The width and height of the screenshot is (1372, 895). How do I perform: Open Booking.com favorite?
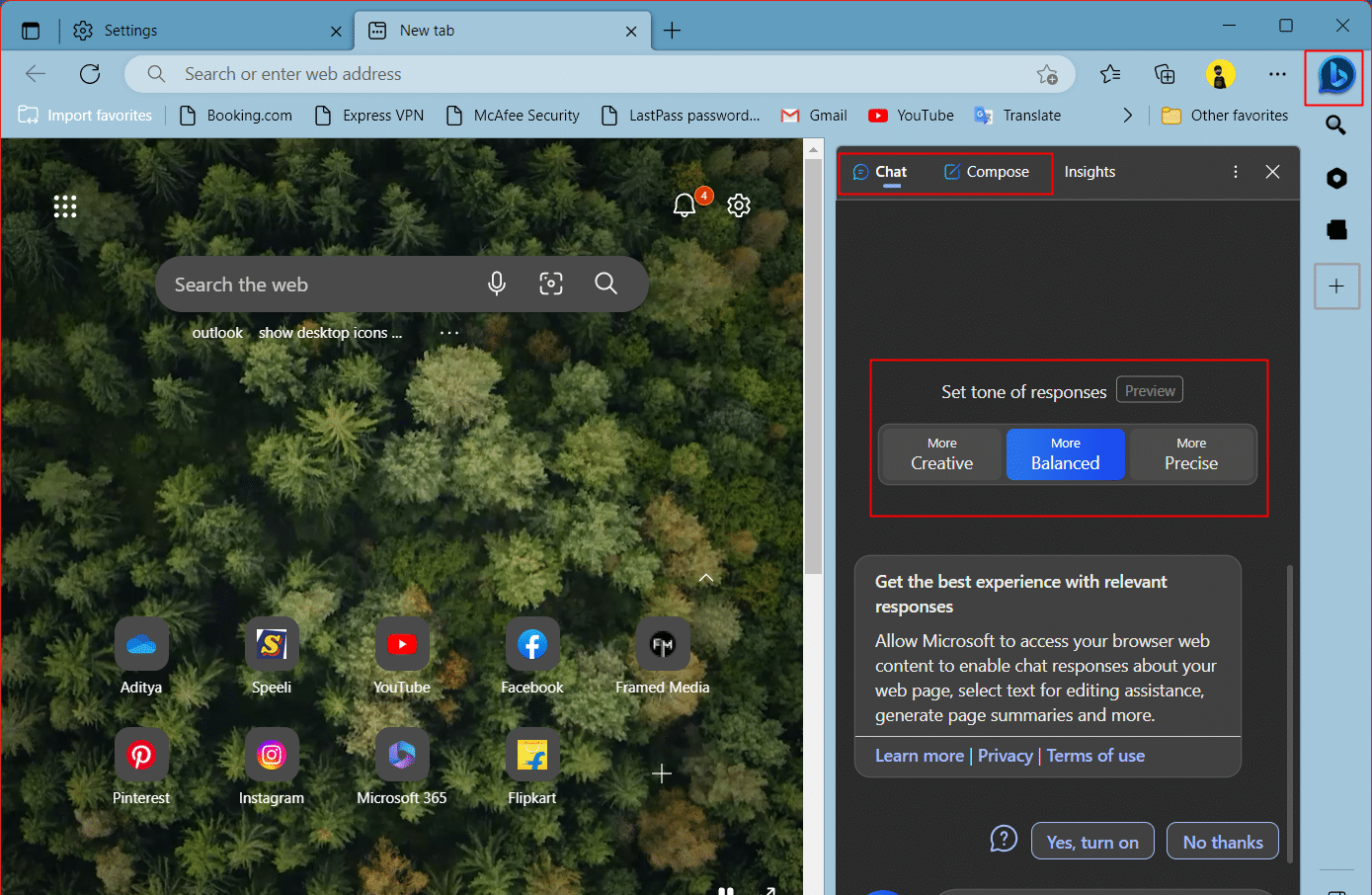point(236,116)
